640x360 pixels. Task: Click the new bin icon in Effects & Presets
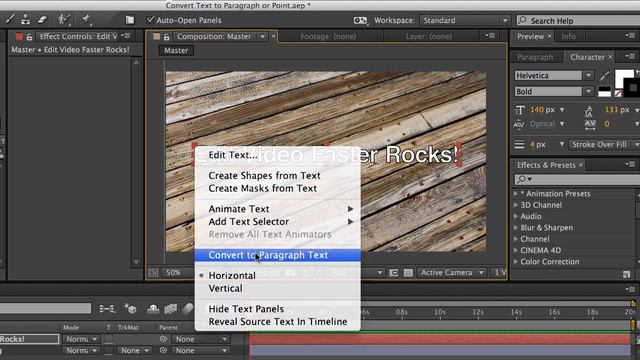coord(627,274)
